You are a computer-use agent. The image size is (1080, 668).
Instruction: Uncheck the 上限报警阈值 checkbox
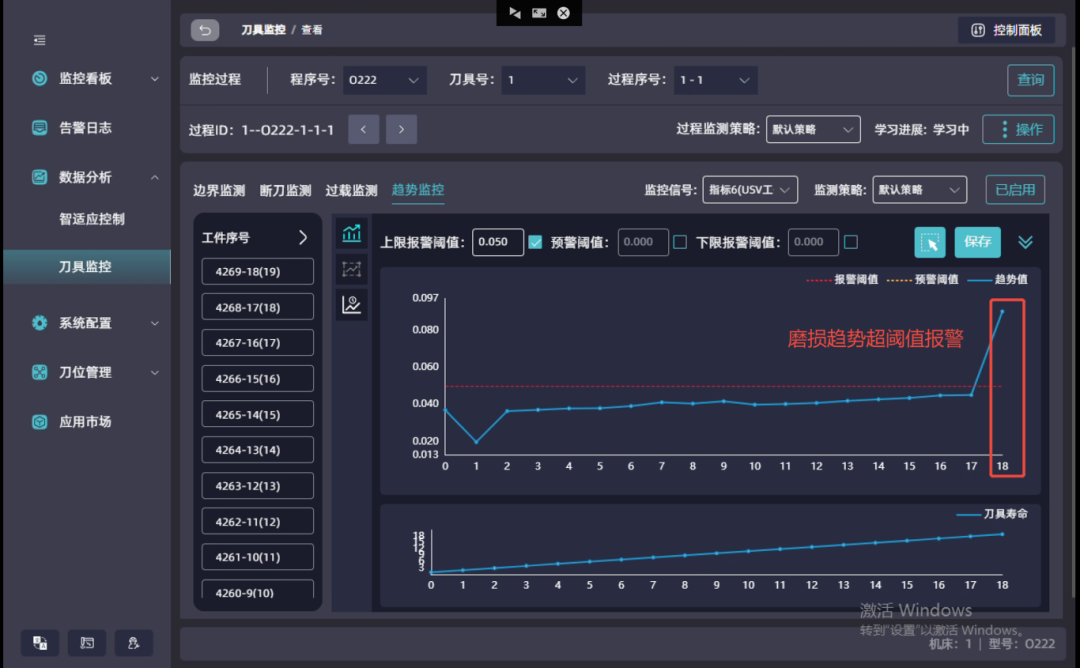[x=535, y=242]
